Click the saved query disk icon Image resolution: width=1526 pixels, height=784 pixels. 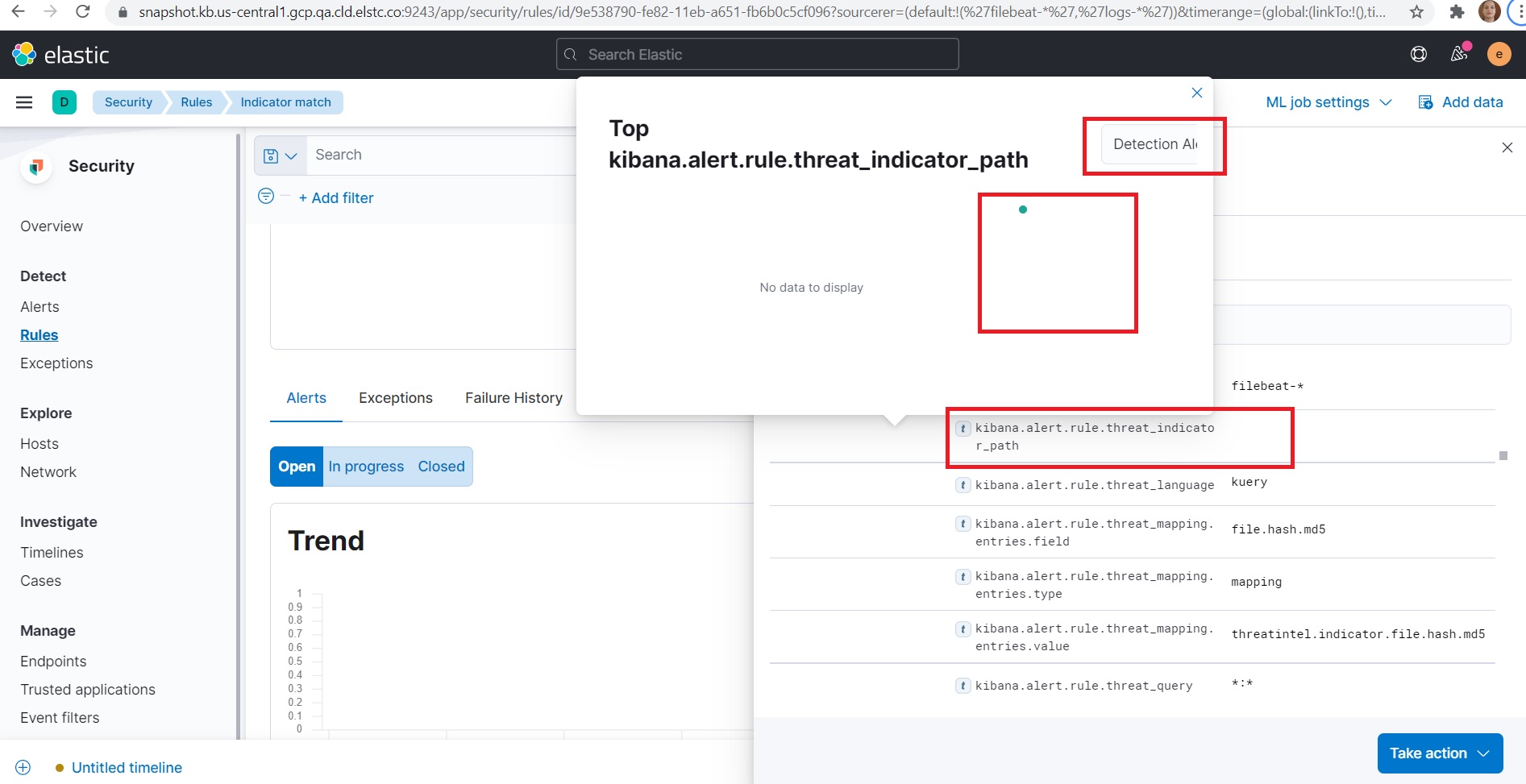click(x=272, y=155)
